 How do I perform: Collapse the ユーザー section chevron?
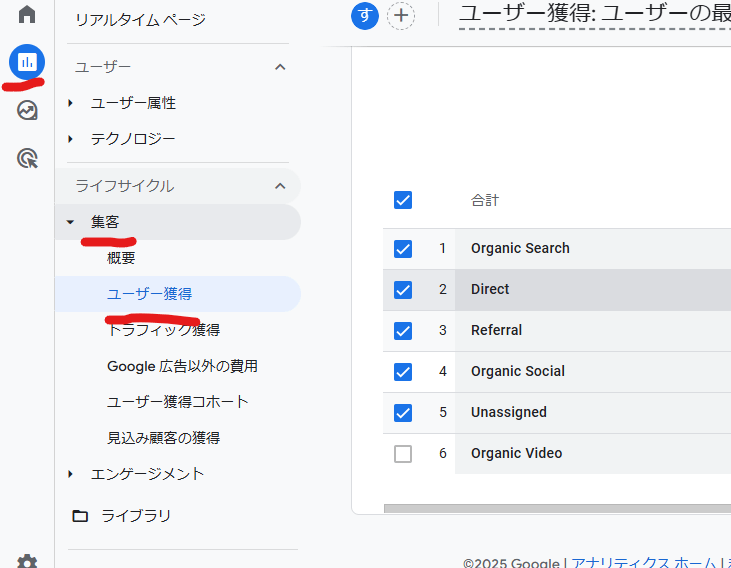point(280,67)
